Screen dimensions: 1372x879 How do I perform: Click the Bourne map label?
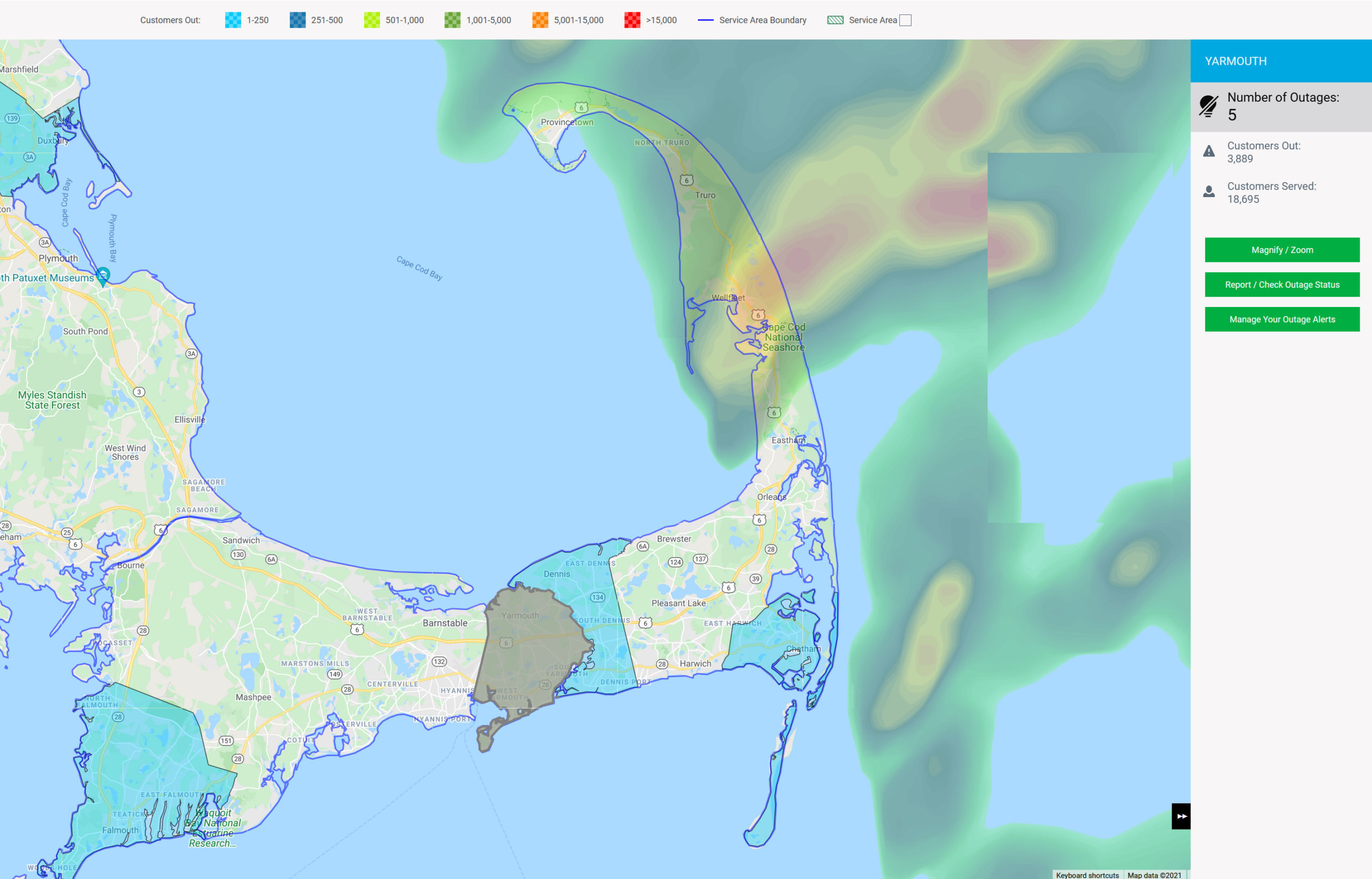(x=131, y=566)
